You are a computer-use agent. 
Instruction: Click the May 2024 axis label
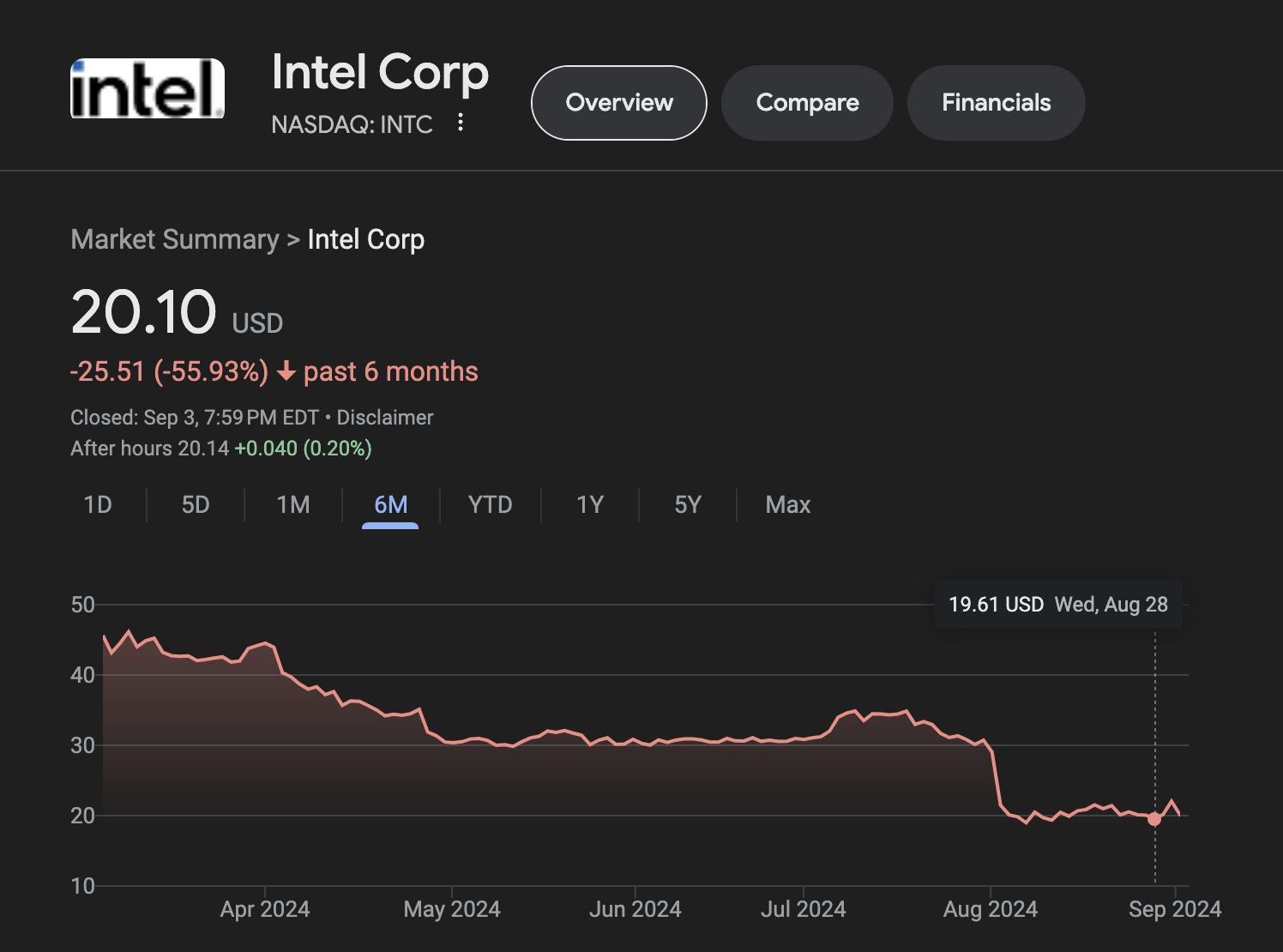(452, 909)
